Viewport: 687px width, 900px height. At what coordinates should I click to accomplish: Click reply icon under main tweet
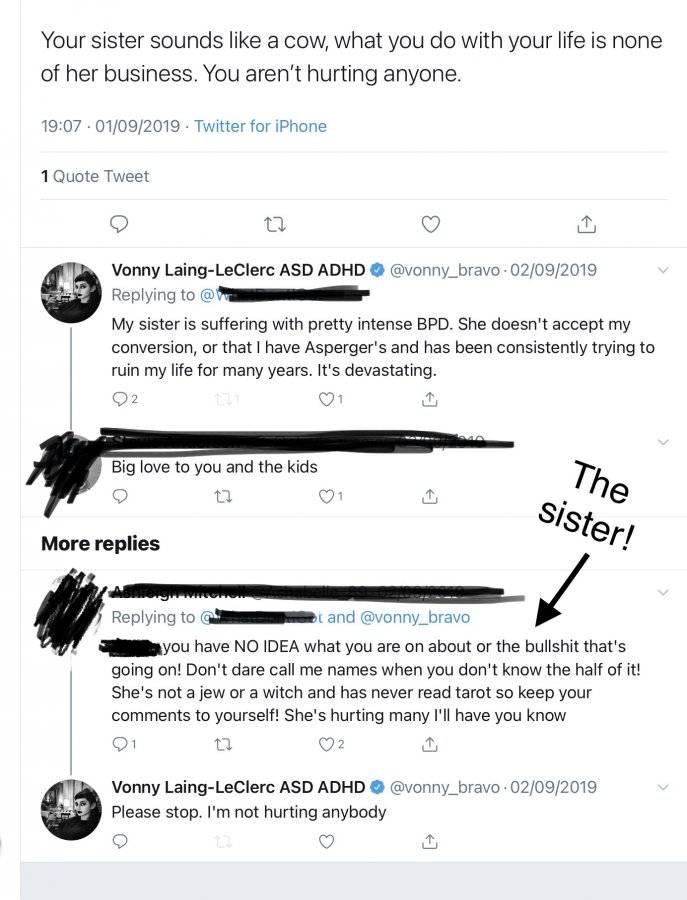click(119, 224)
